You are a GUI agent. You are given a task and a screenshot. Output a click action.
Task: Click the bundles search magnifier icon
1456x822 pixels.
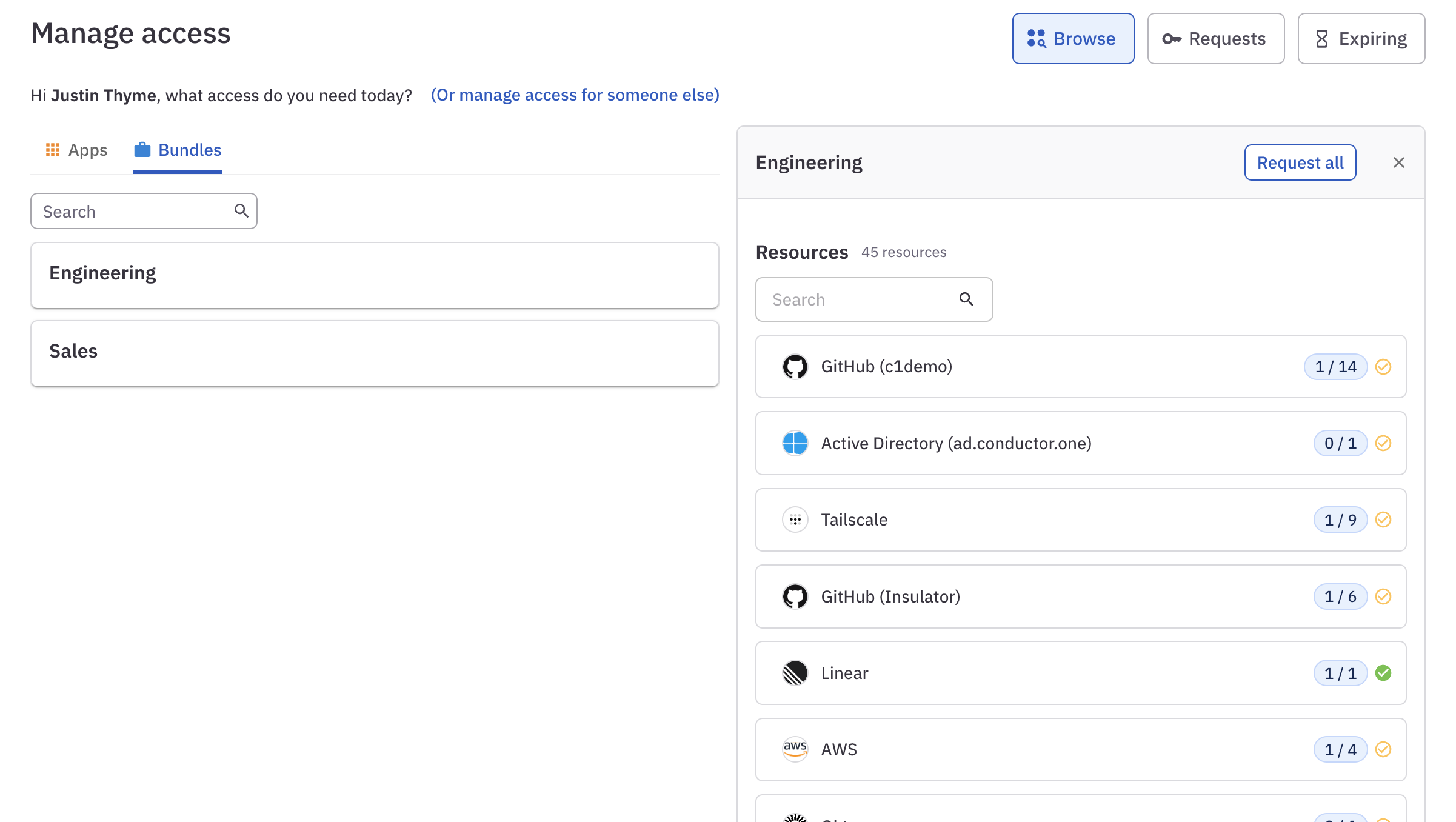click(241, 210)
